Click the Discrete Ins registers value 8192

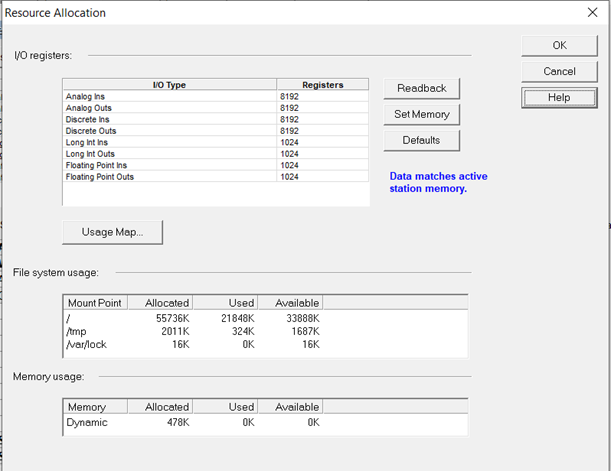click(289, 119)
